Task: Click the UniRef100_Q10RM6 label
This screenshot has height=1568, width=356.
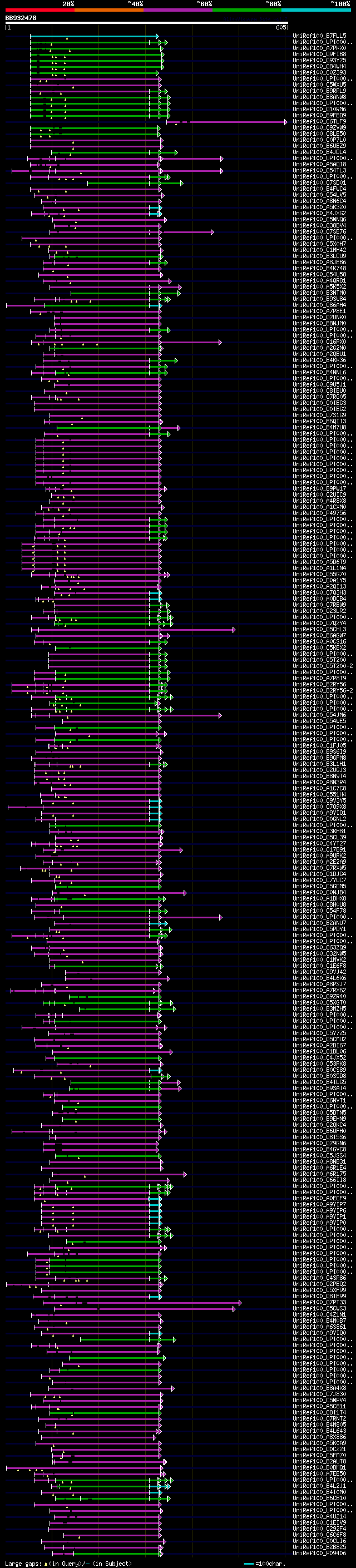Action: [319, 110]
